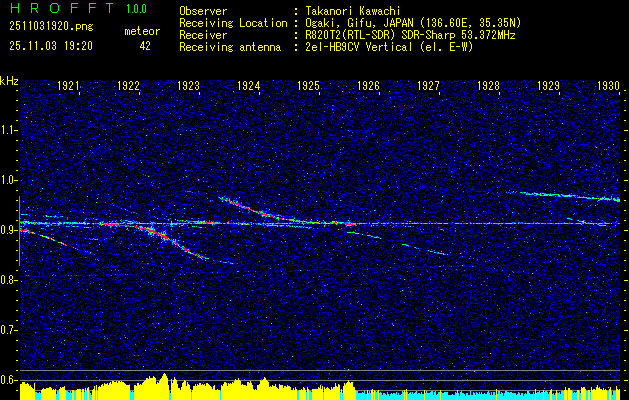Click the 1925 time axis marker
The height and width of the screenshot is (400, 629).
(x=308, y=86)
